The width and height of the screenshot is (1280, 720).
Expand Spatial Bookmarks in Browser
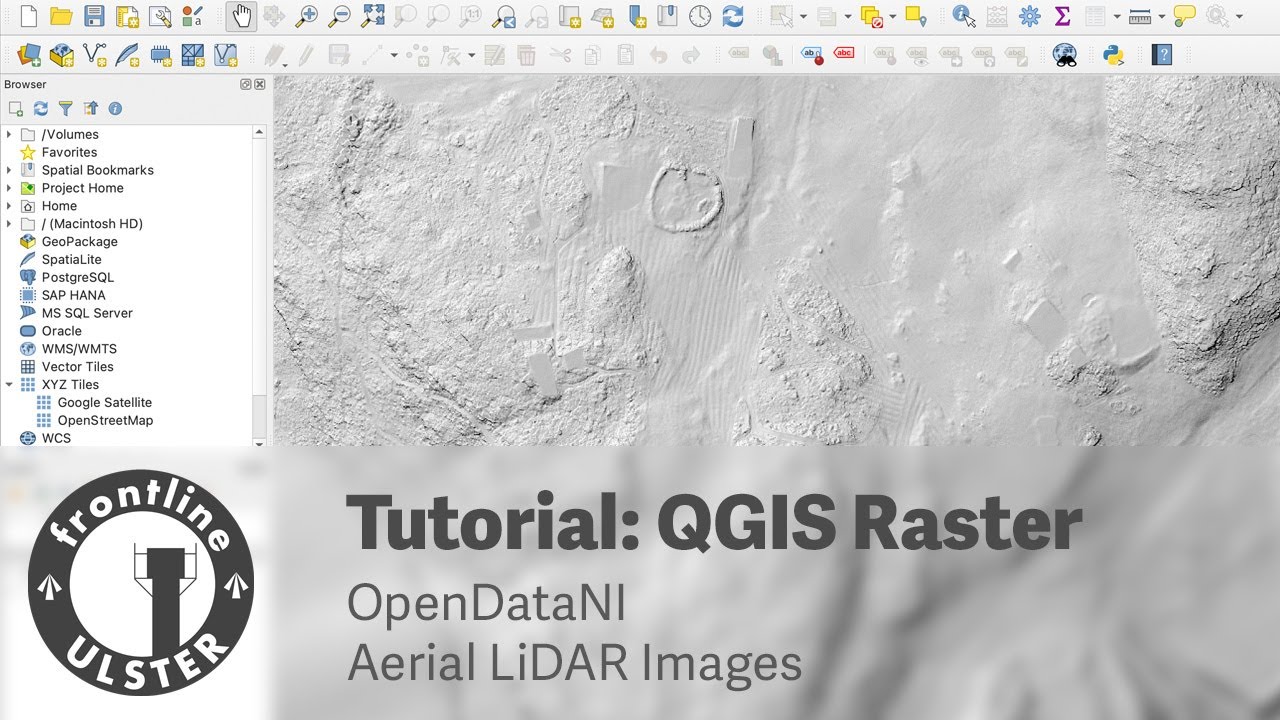pos(9,170)
